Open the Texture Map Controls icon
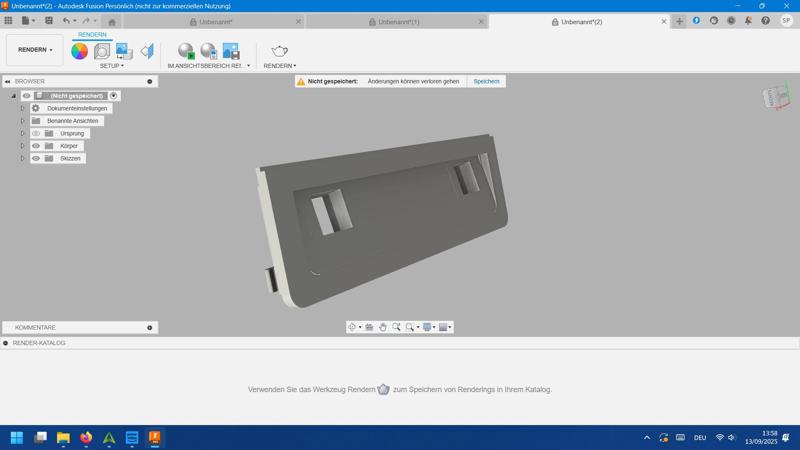 [x=147, y=51]
